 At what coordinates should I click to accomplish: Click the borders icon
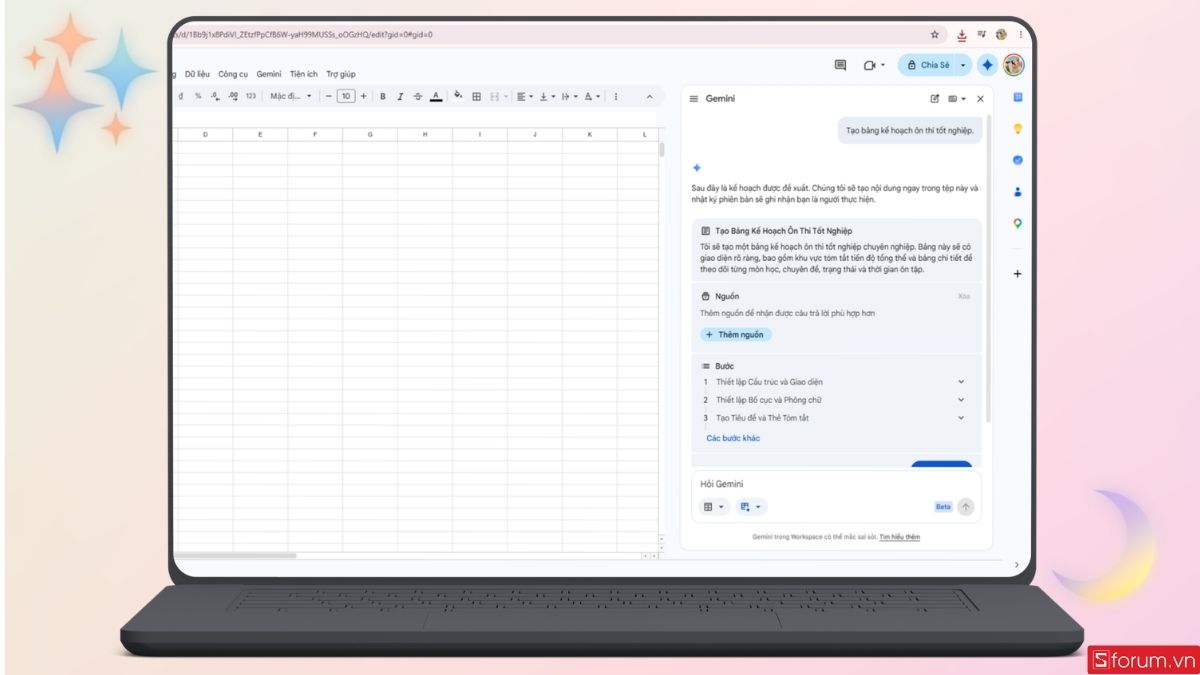pyautogui.click(x=477, y=96)
